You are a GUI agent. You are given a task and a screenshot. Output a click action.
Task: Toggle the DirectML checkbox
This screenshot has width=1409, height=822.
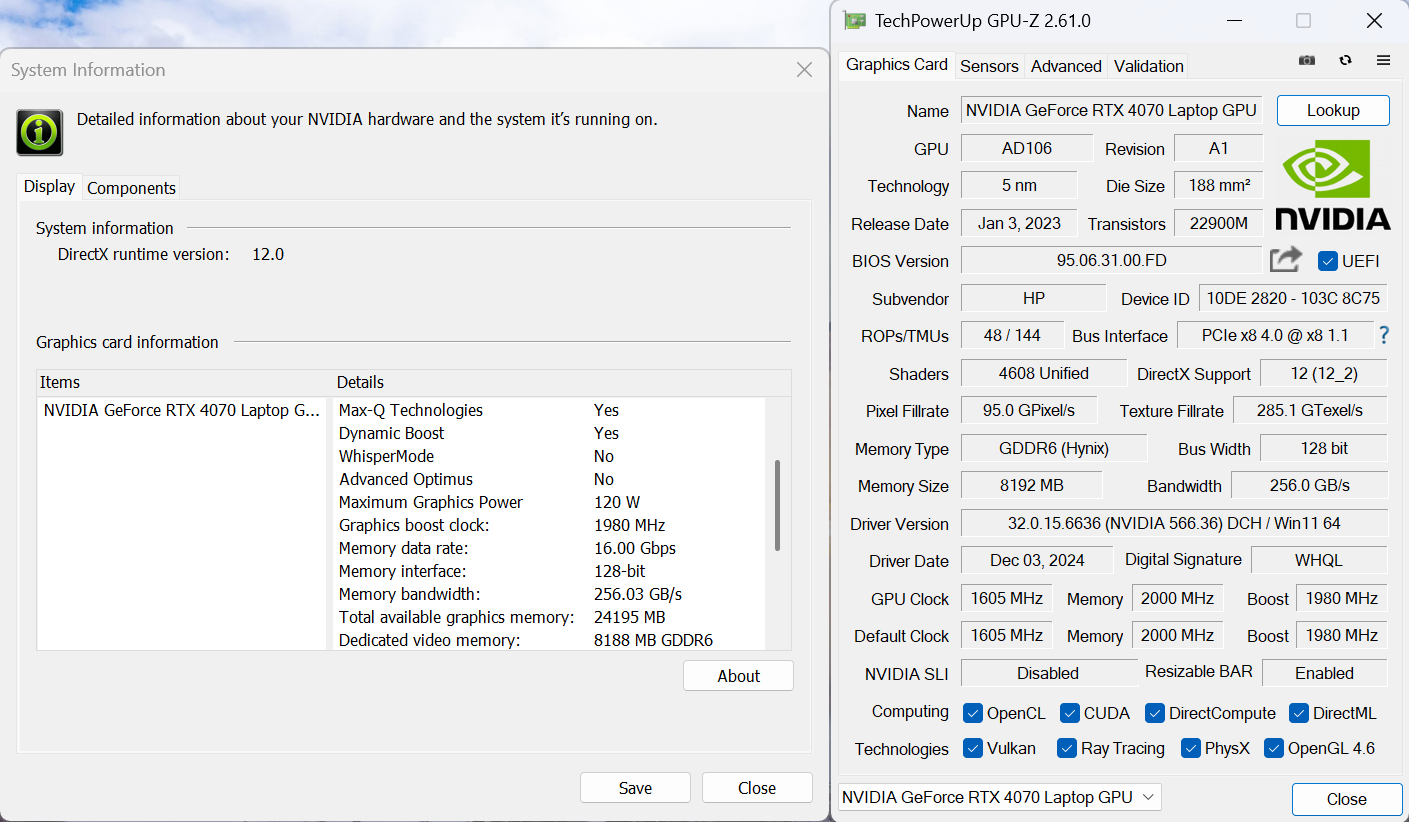point(1299,713)
